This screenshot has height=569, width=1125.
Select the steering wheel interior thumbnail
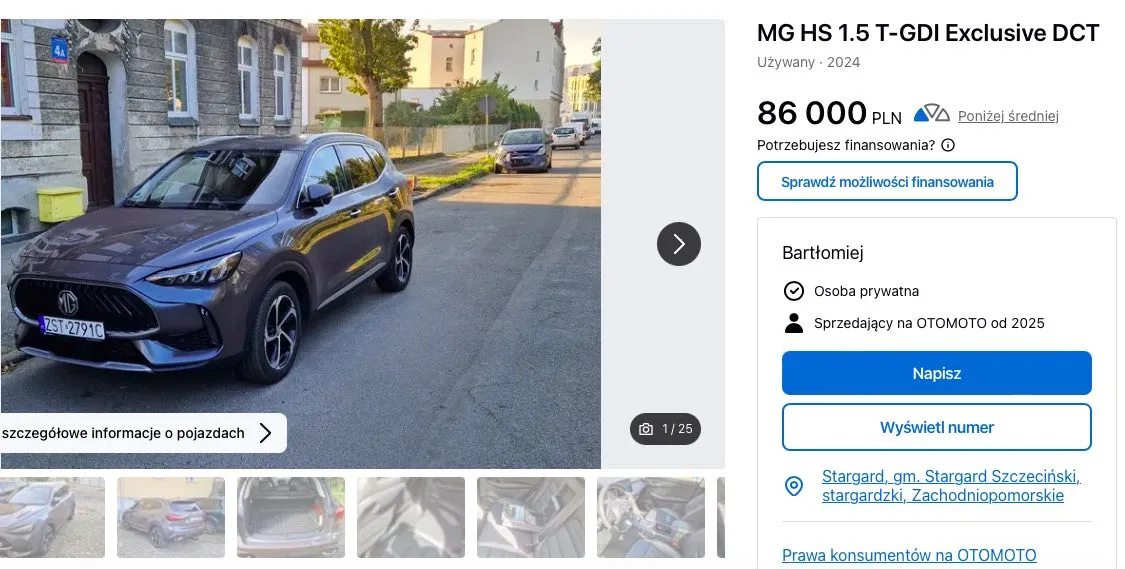click(651, 517)
